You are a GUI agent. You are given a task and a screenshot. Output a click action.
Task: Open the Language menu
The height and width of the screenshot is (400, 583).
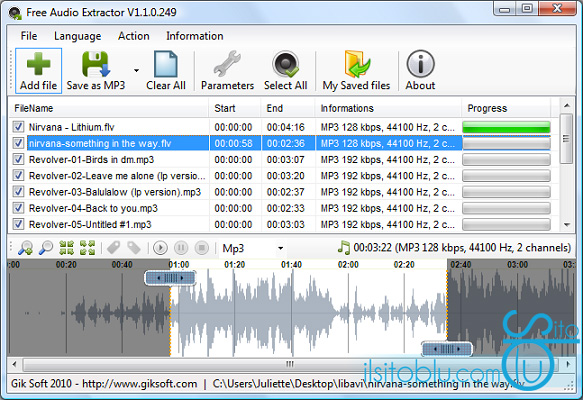click(x=77, y=36)
